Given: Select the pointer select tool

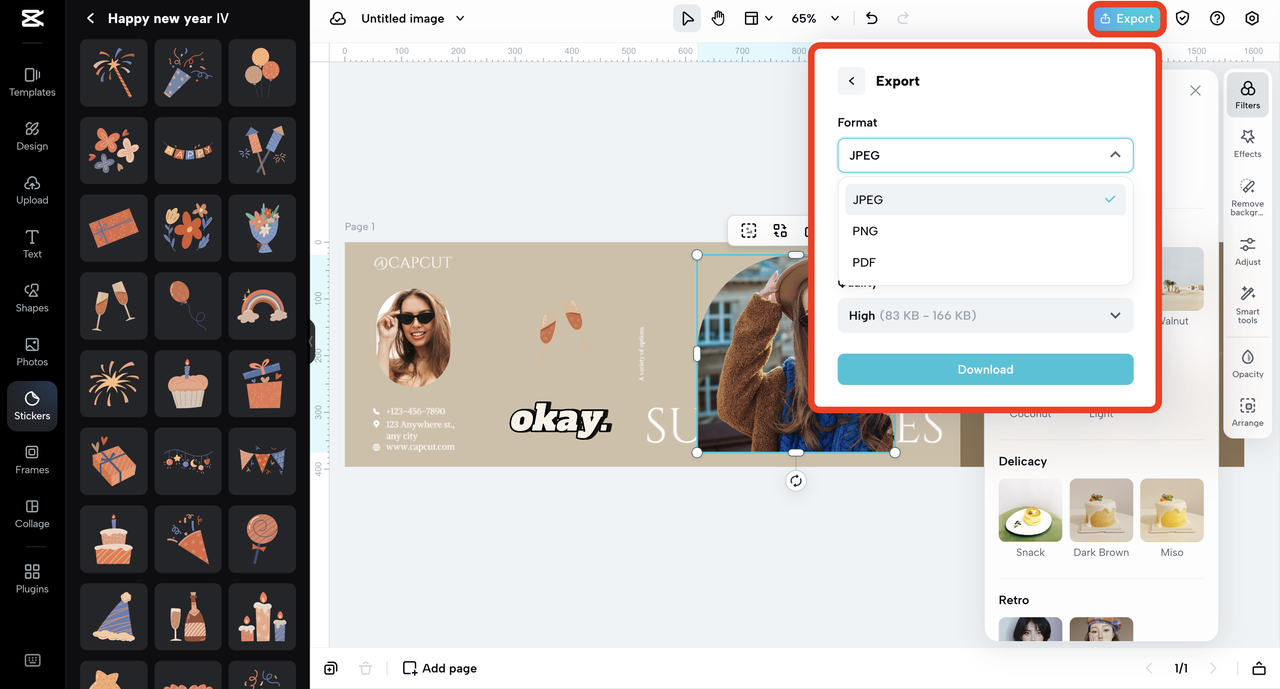Looking at the screenshot, I should [687, 18].
